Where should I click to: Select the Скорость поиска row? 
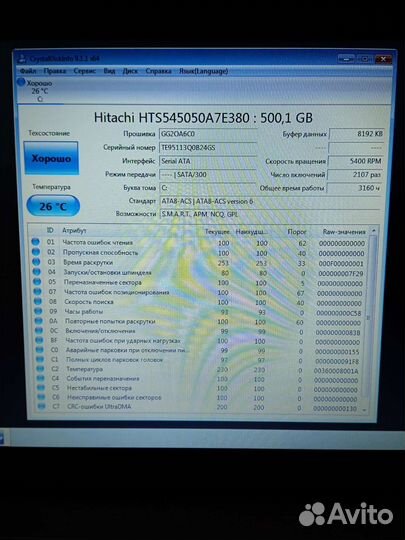click(x=199, y=302)
